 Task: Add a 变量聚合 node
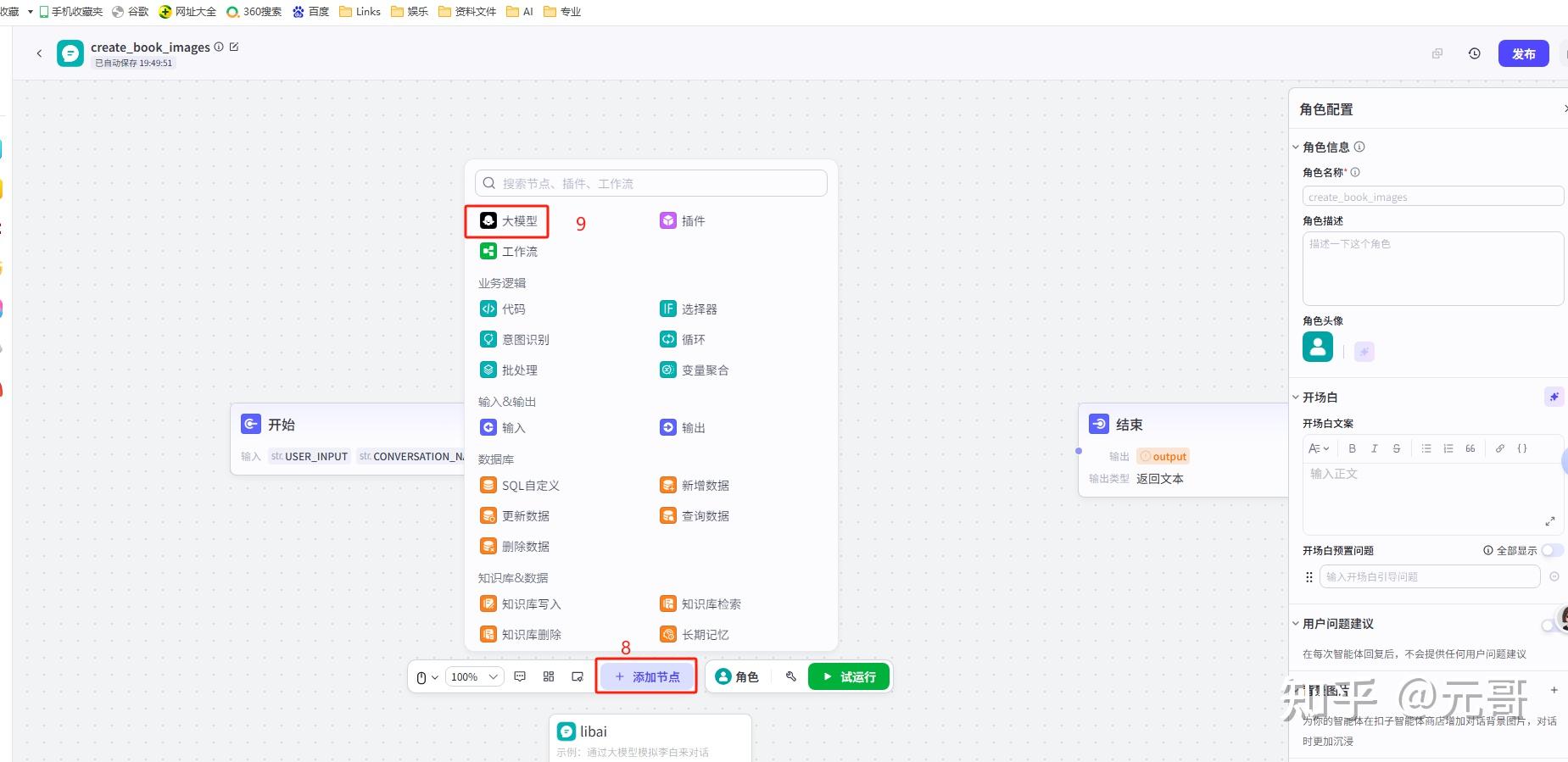coord(695,370)
